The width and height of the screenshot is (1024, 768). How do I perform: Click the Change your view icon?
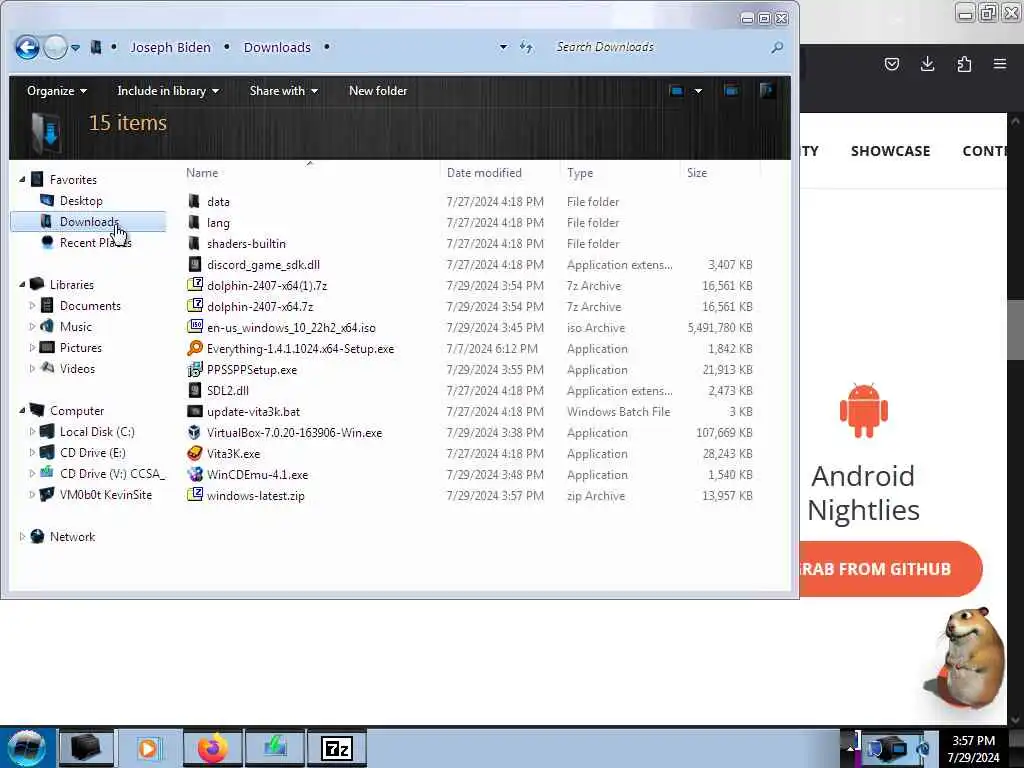(x=676, y=91)
